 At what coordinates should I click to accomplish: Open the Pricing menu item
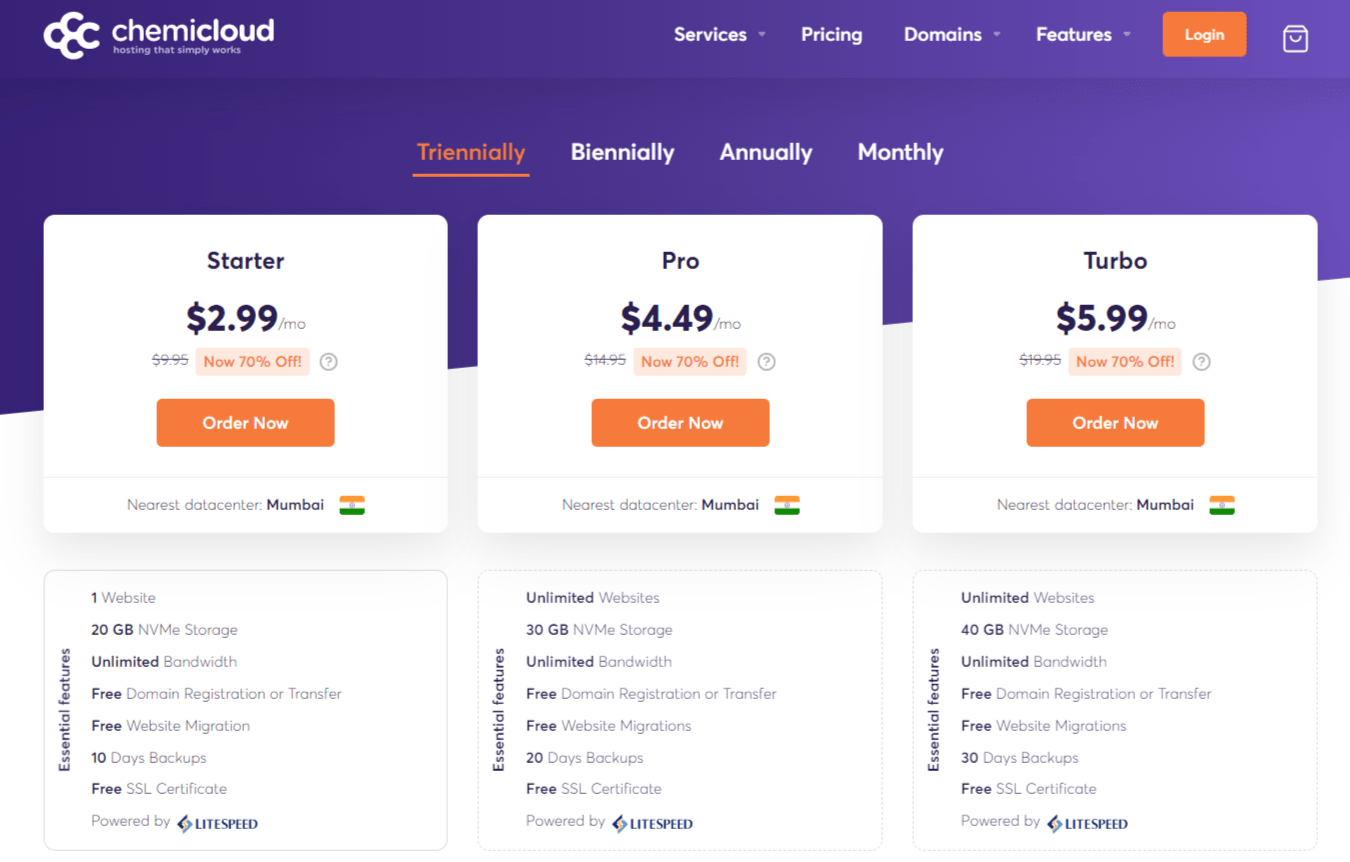coord(831,34)
